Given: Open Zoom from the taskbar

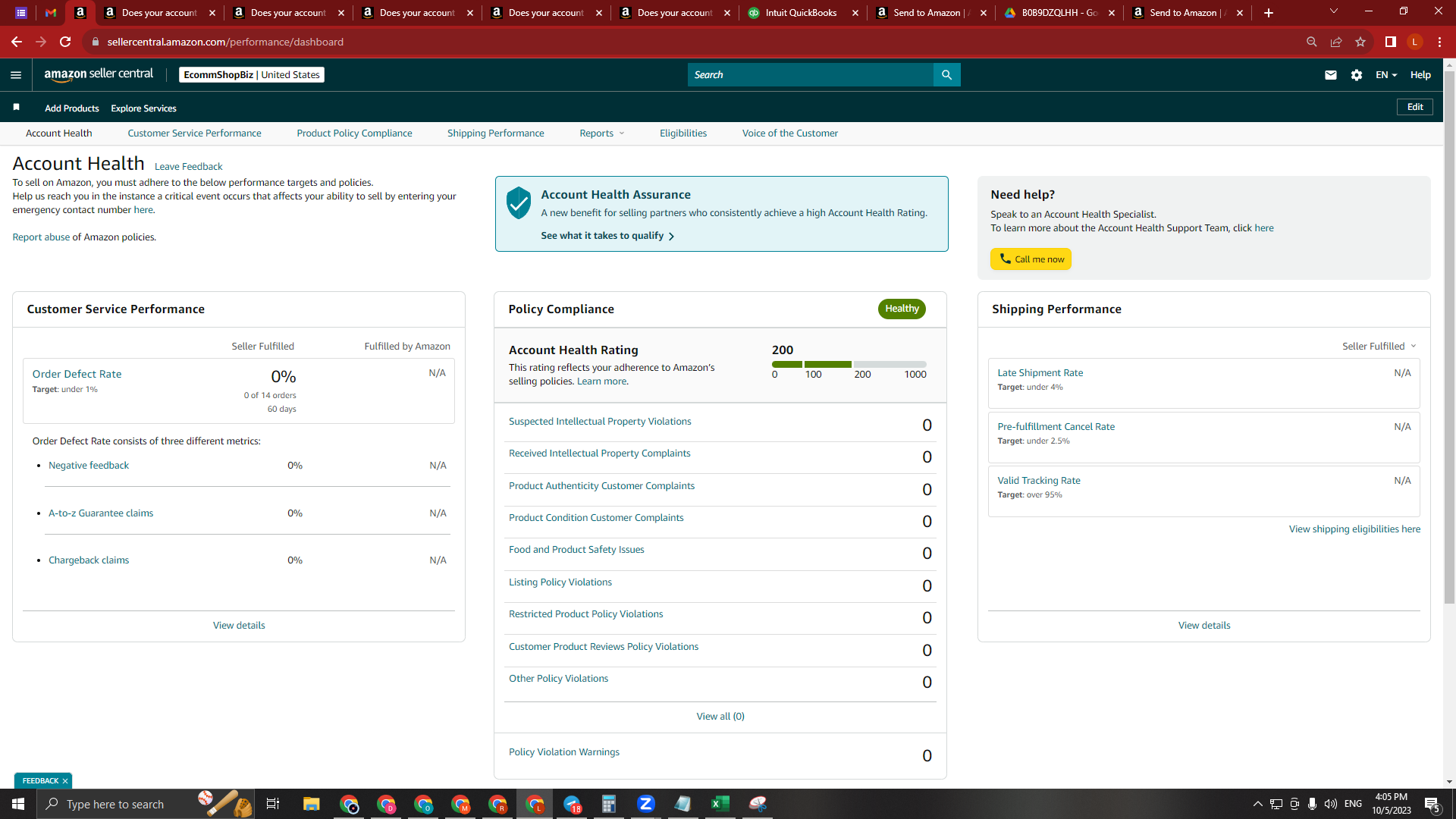Looking at the screenshot, I should 646,804.
